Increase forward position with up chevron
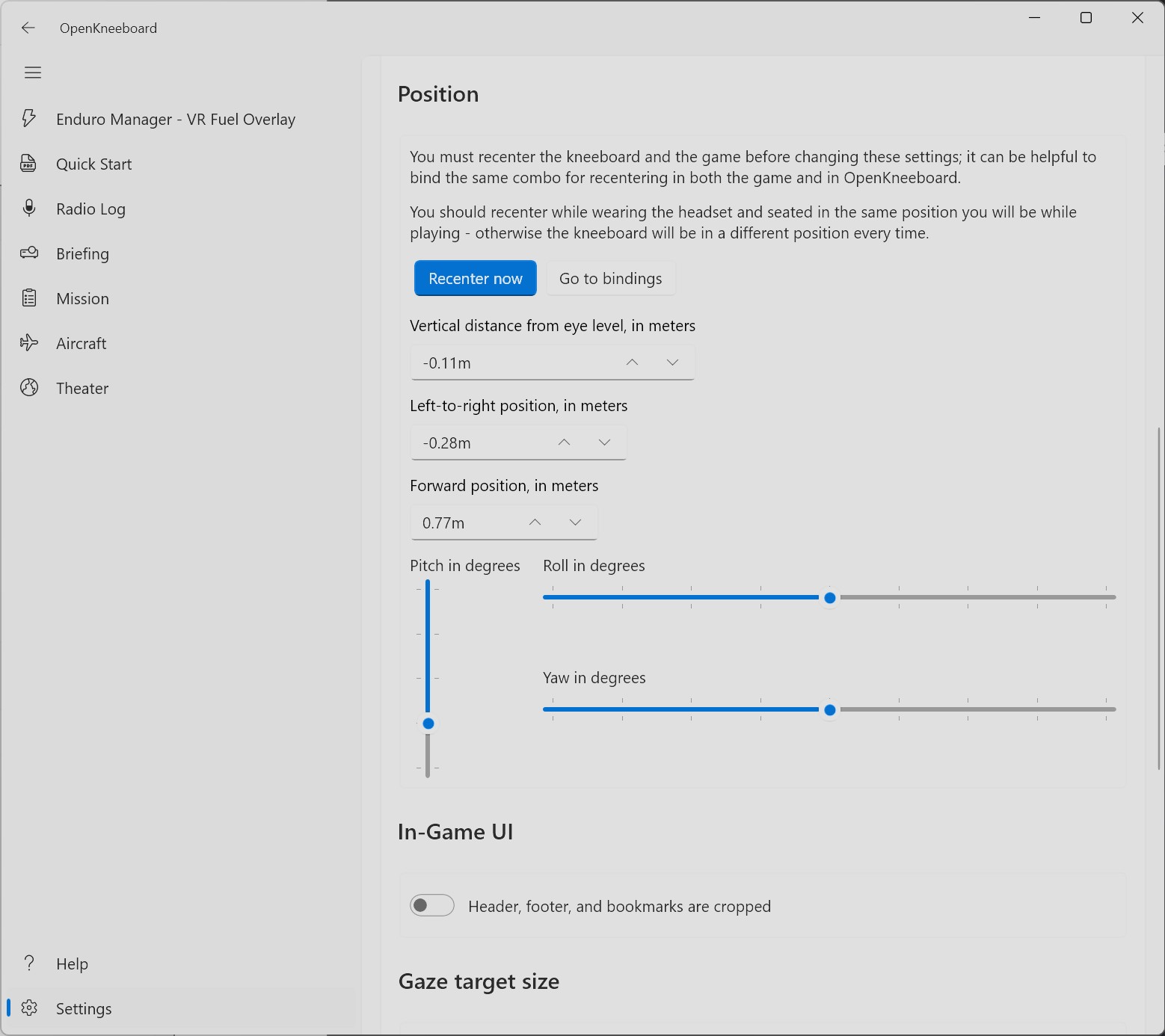The image size is (1165, 1036). click(535, 522)
